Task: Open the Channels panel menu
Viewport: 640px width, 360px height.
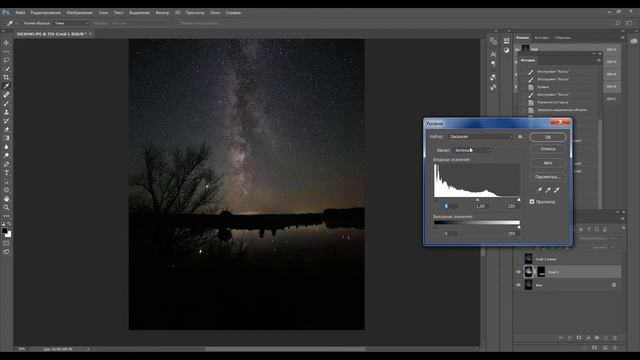Action: coord(622,38)
